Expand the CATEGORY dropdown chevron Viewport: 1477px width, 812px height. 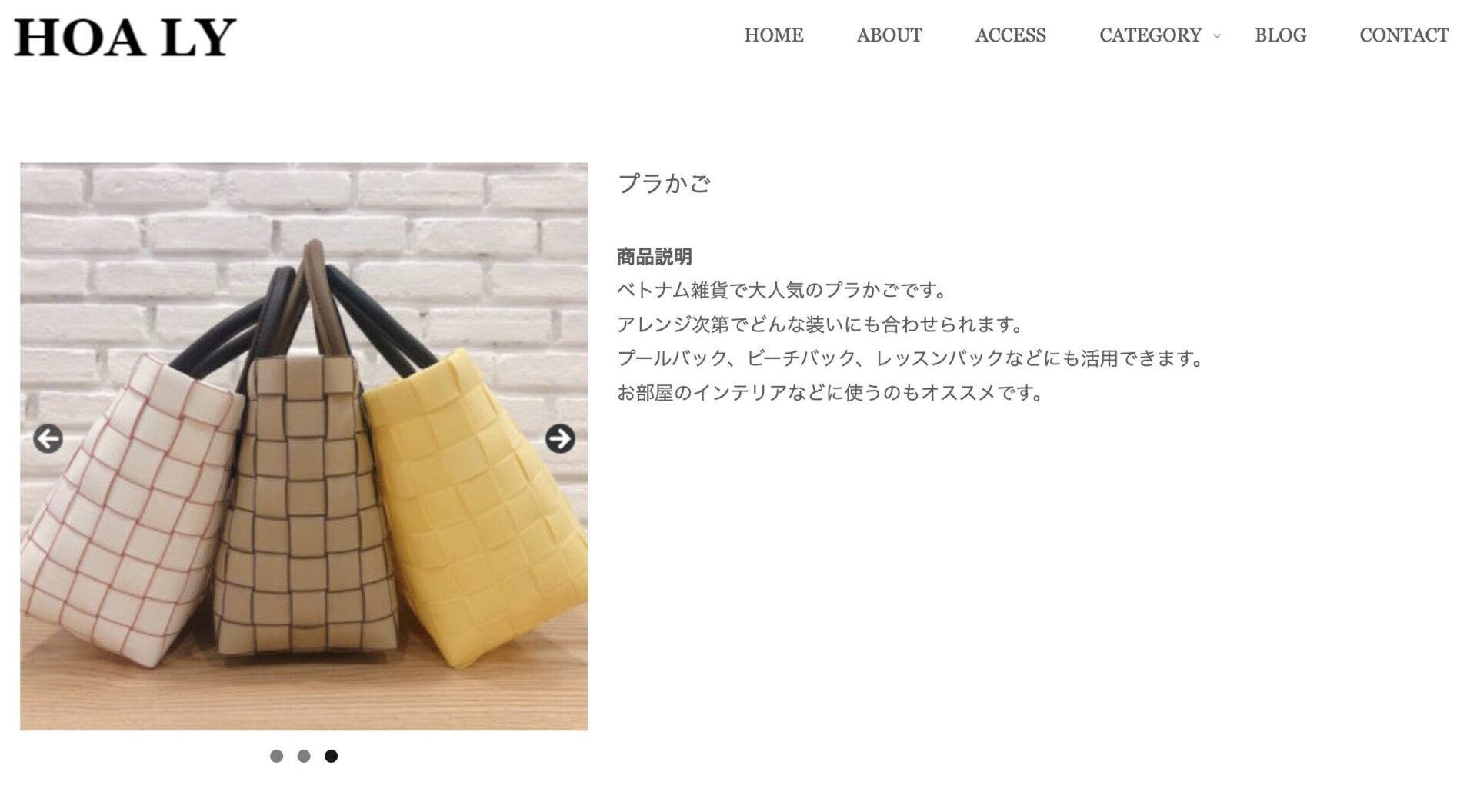pos(1217,36)
